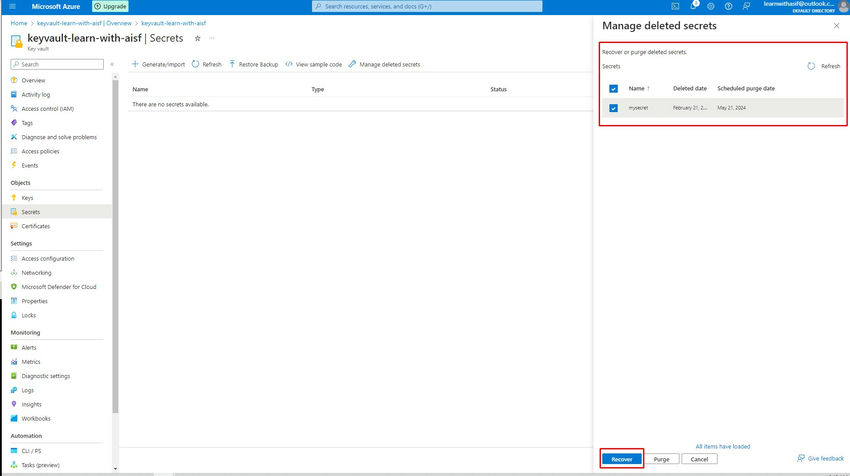Click the Certificates sidebar icon
Image resolution: width=850 pixels, height=476 pixels.
coord(14,226)
